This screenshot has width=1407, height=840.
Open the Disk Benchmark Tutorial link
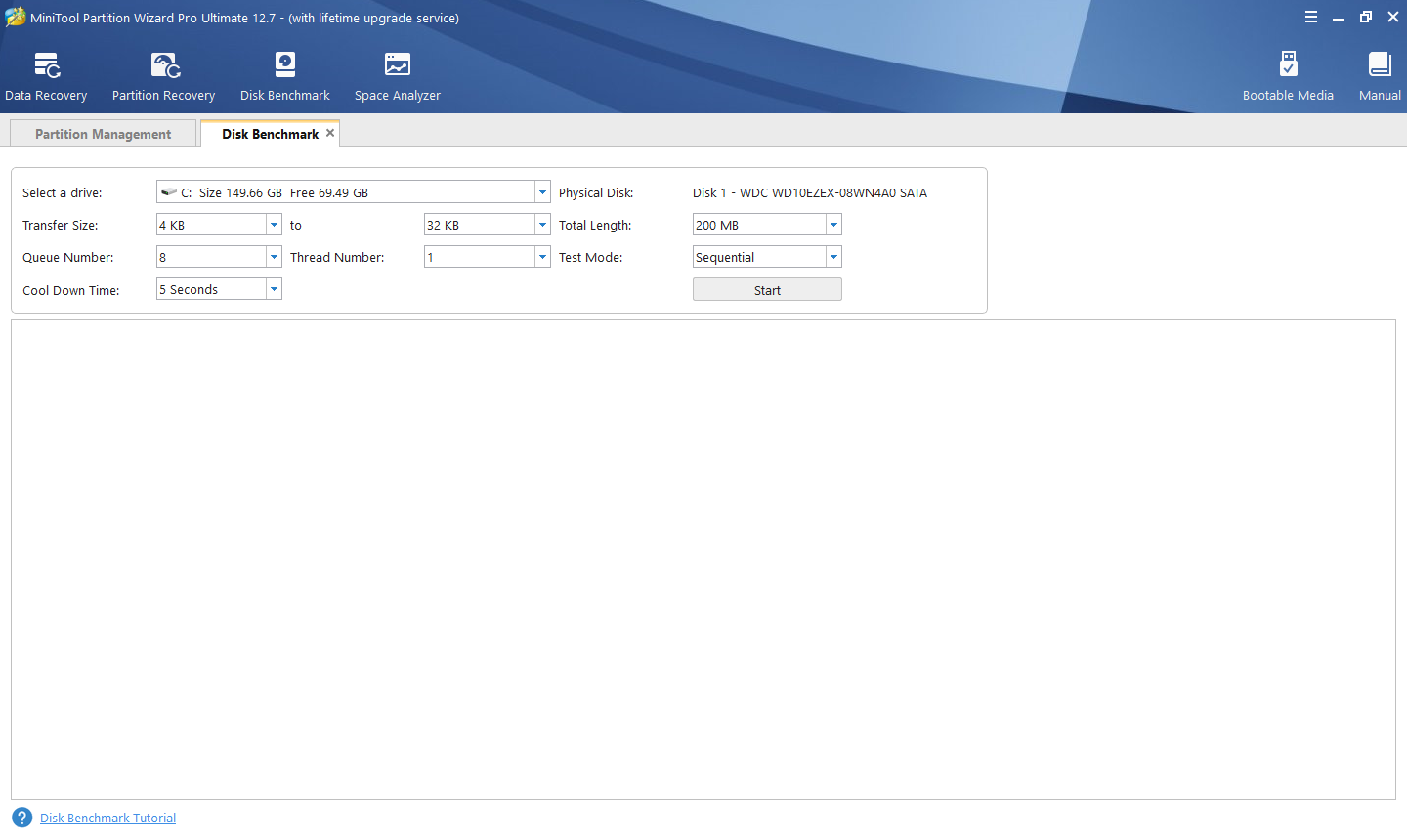[107, 819]
